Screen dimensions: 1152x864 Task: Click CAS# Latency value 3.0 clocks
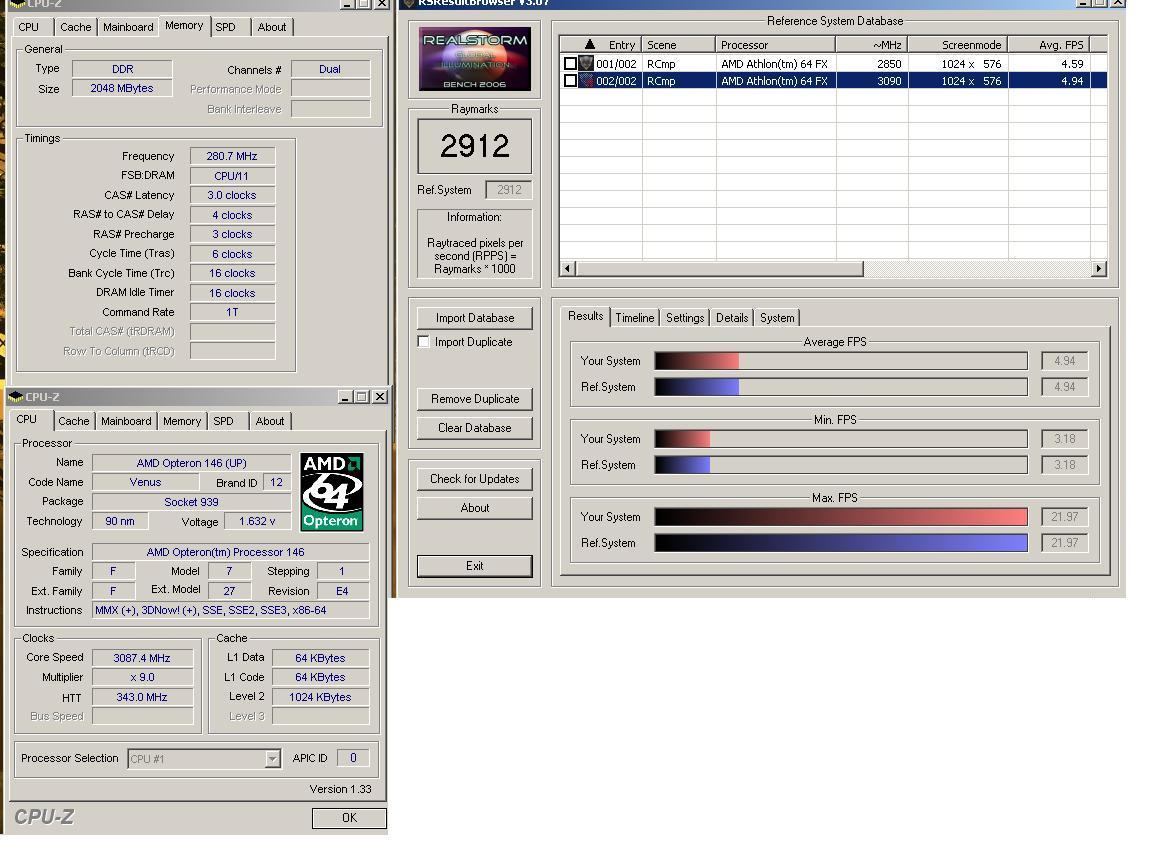[x=232, y=195]
